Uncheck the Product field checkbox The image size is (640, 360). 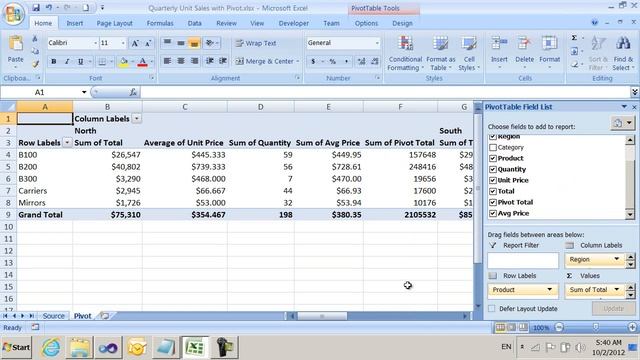point(493,158)
